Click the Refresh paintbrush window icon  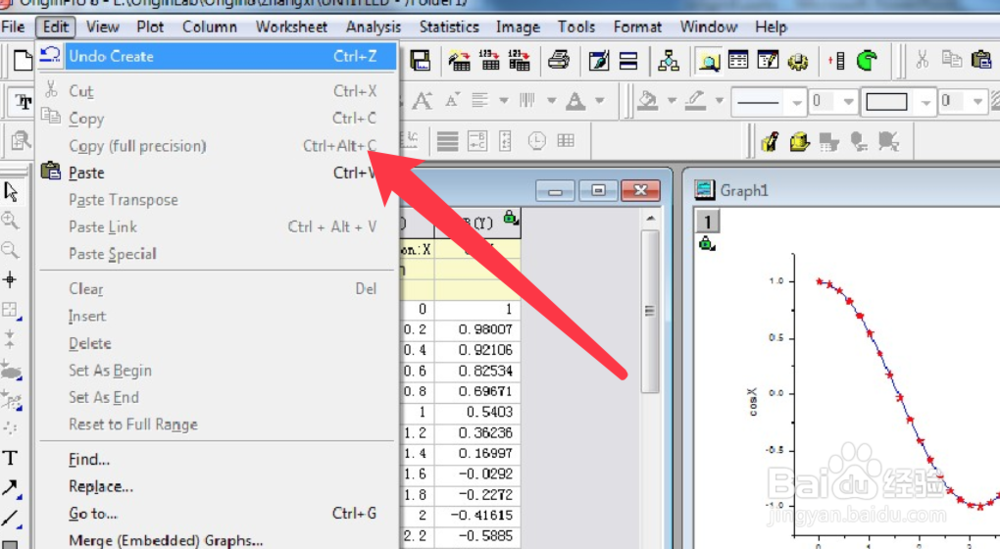pos(599,61)
